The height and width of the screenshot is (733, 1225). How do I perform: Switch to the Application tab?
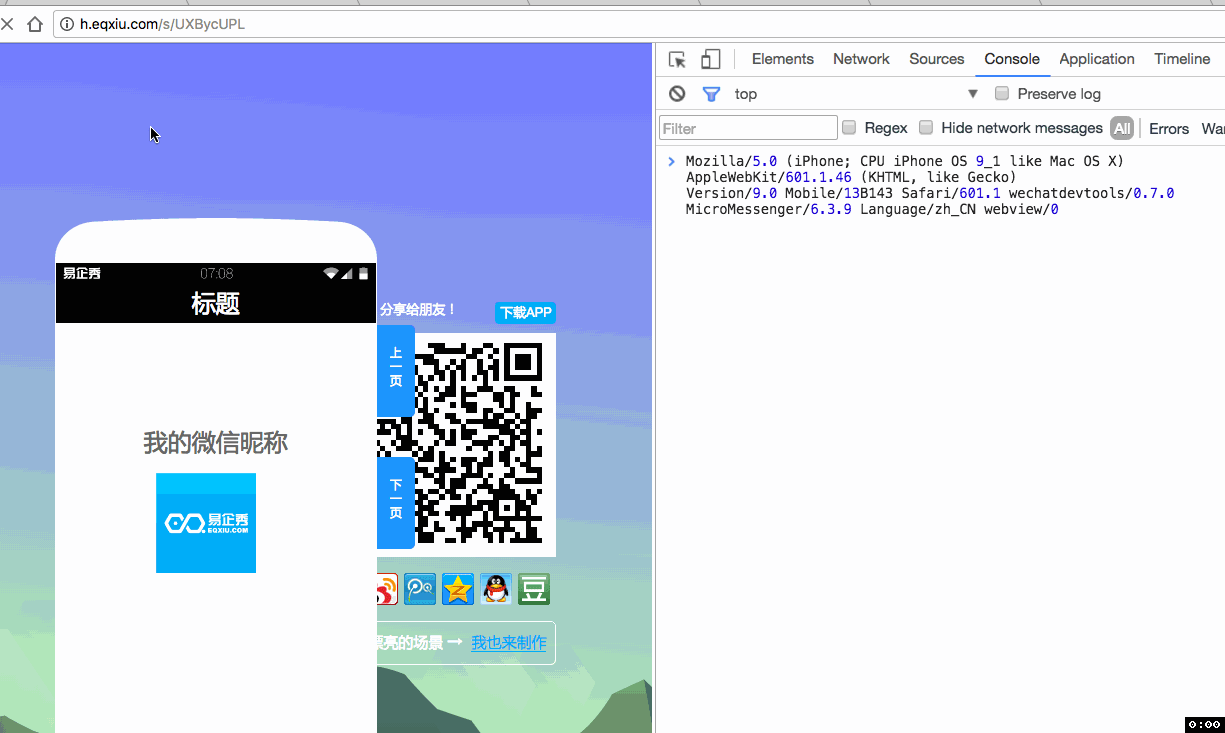point(1097,59)
